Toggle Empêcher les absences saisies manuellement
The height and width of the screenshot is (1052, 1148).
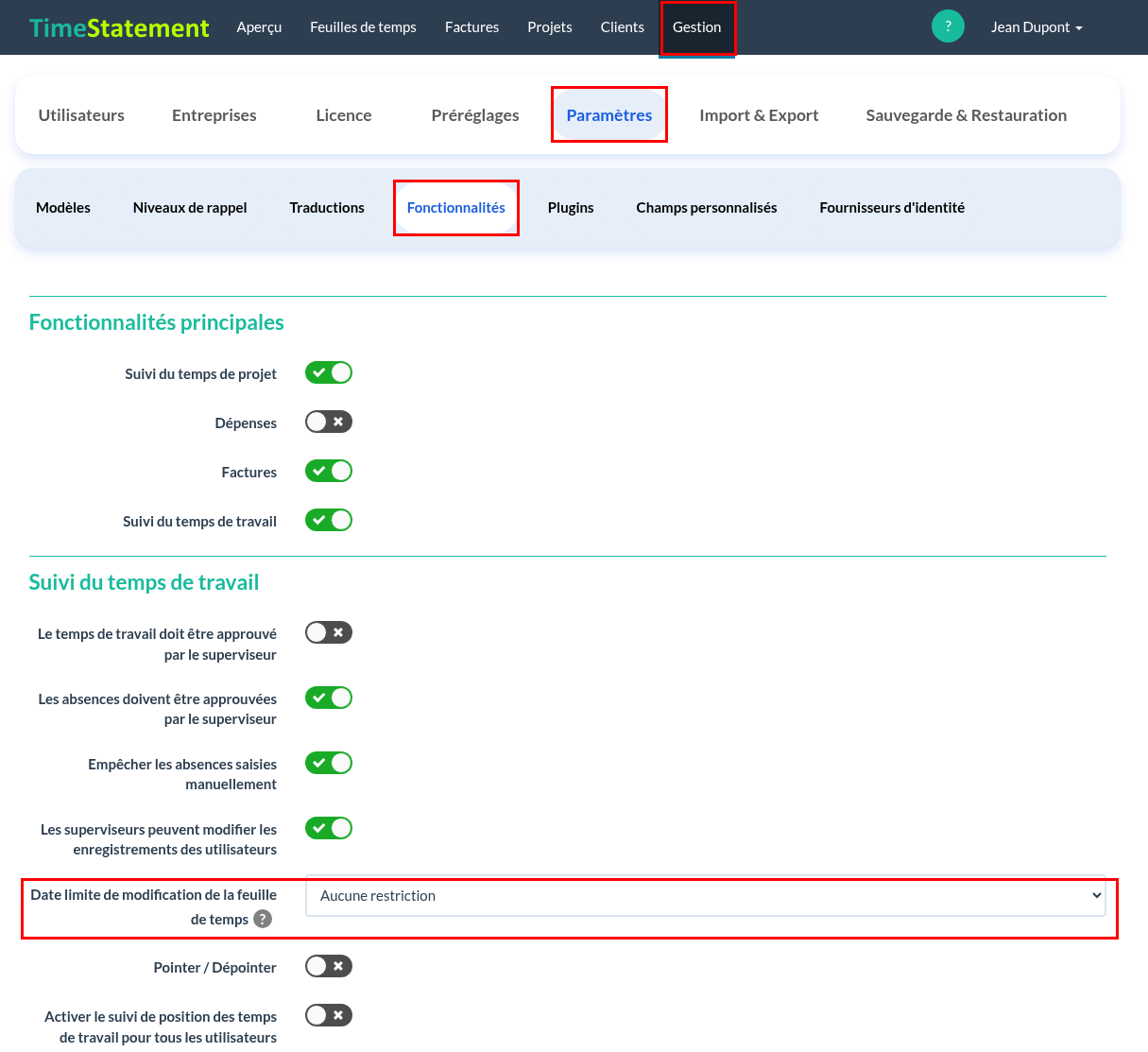point(329,763)
